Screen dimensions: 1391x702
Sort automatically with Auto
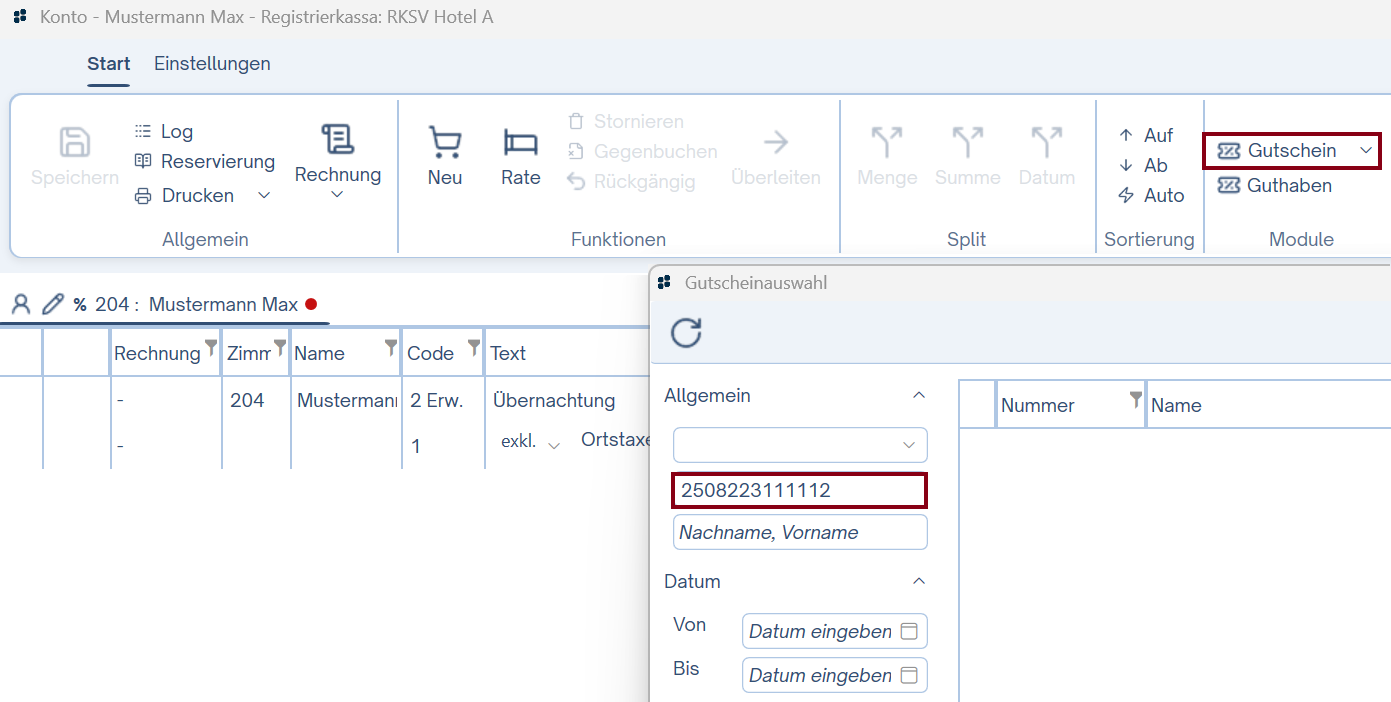pos(1151,196)
